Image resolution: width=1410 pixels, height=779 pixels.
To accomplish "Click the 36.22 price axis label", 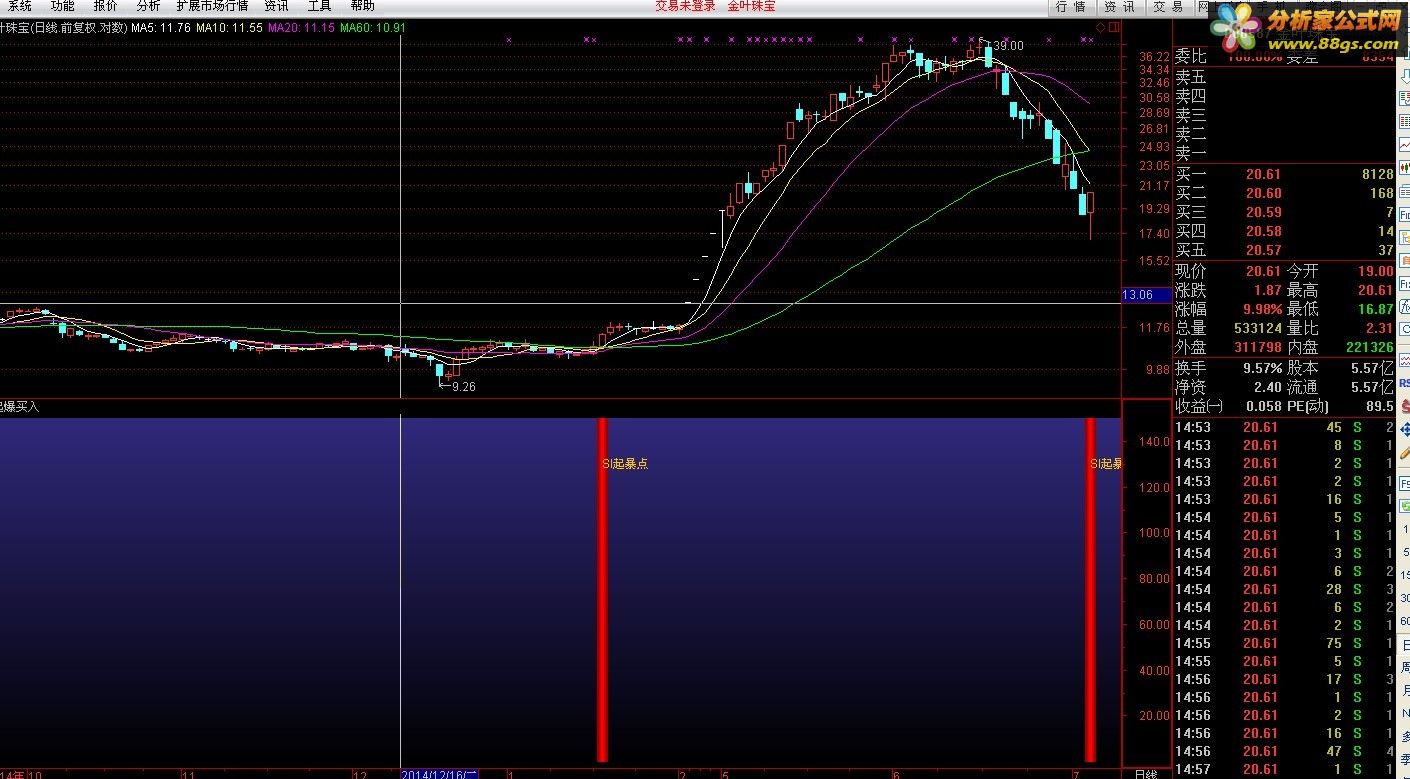I will coord(1154,57).
